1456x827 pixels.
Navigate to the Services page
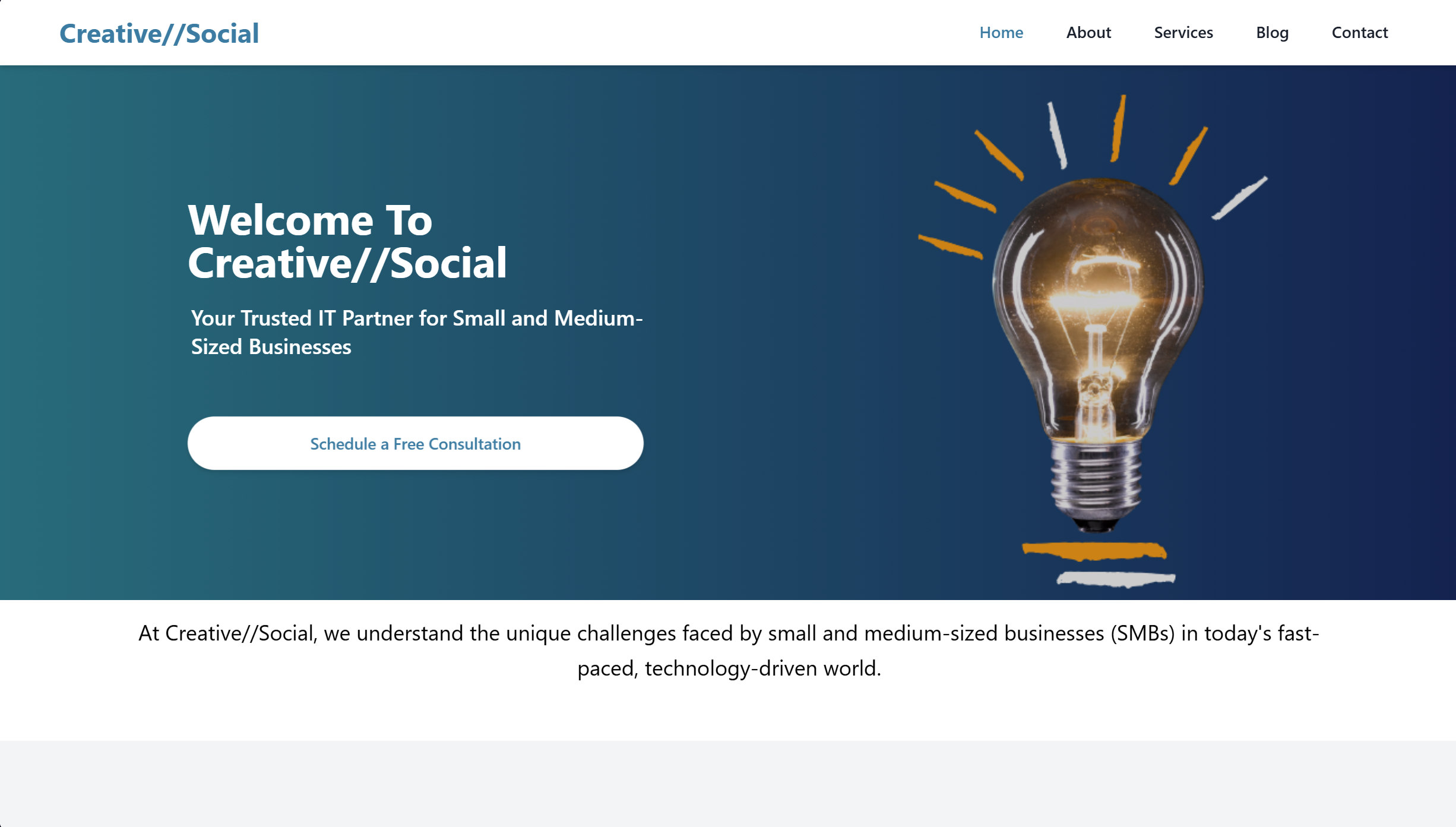[x=1183, y=32]
